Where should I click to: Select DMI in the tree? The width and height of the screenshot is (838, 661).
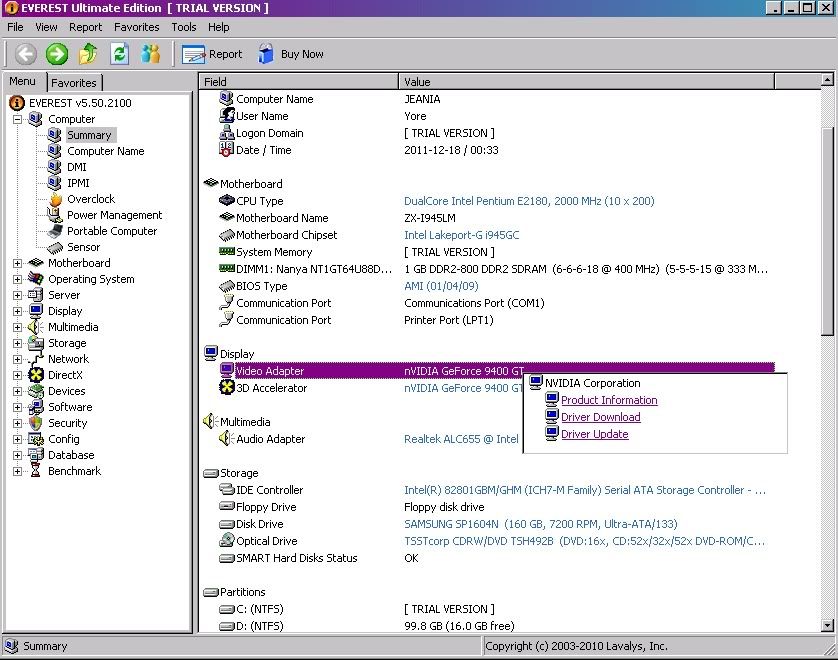[77, 167]
